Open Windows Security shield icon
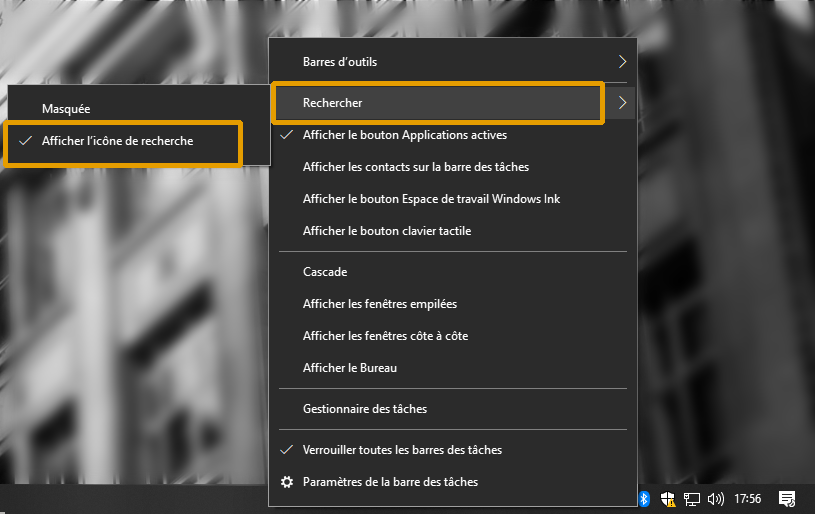 point(669,498)
